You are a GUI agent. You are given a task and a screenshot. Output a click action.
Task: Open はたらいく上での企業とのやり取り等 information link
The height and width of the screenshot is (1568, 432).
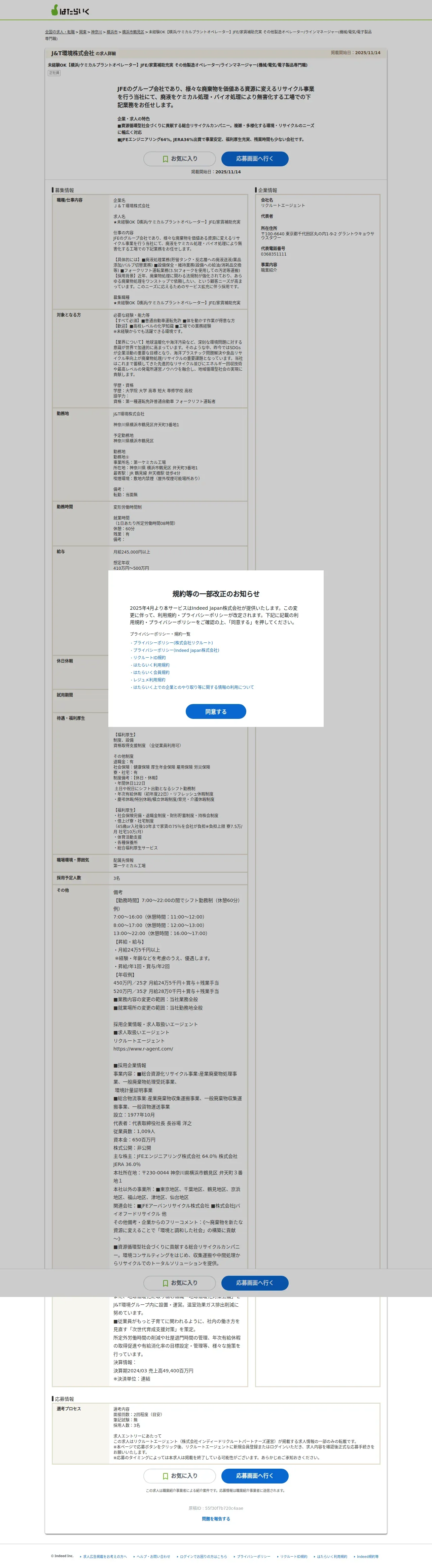193,687
